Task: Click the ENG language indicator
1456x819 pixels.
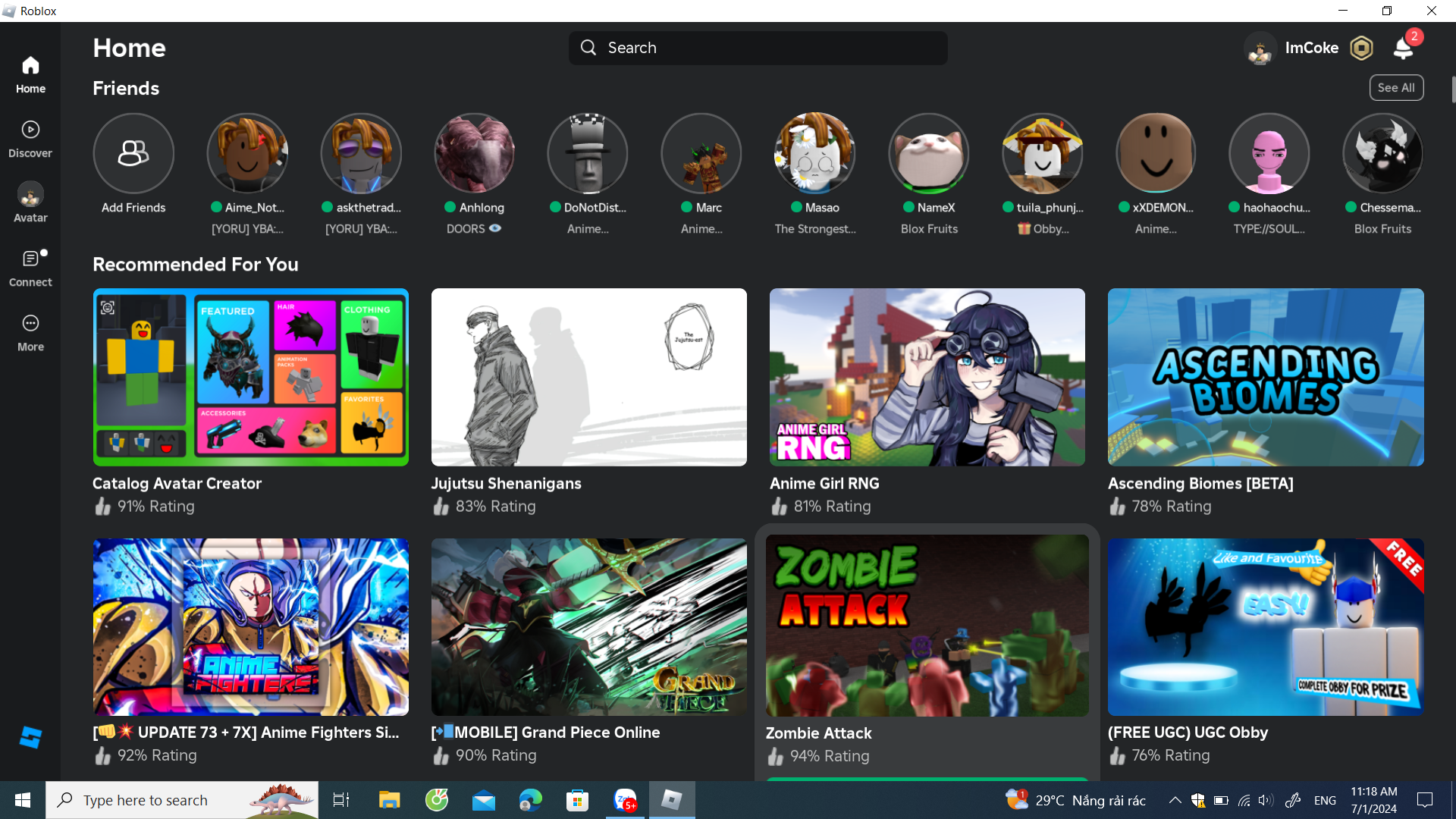Action: coord(1325,800)
